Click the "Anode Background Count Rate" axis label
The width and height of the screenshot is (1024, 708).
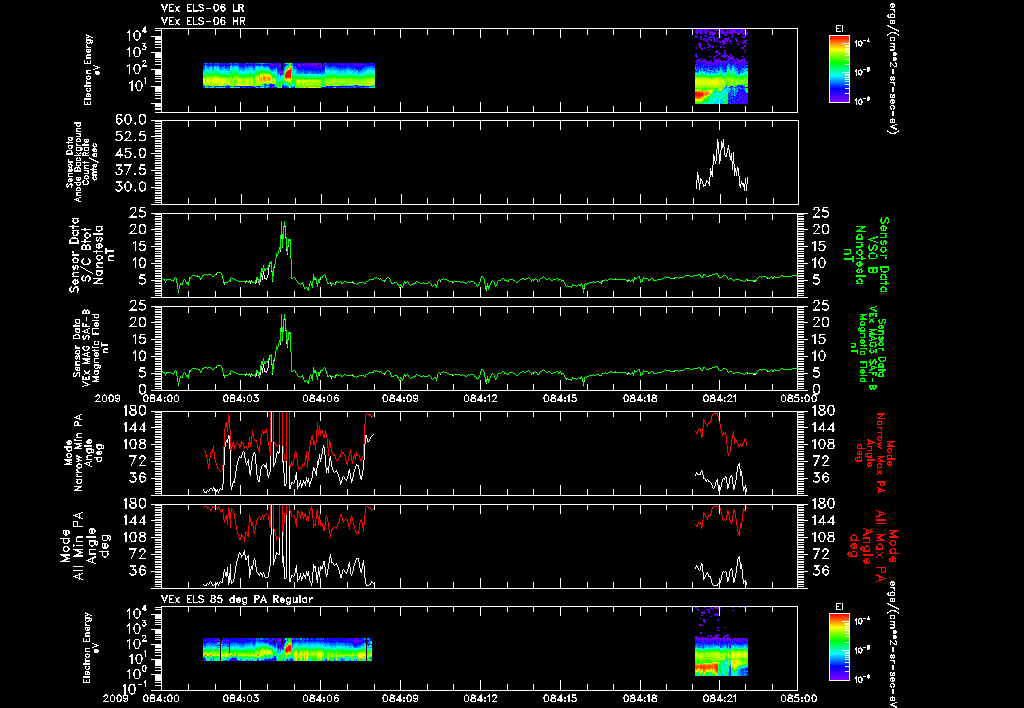click(x=83, y=162)
